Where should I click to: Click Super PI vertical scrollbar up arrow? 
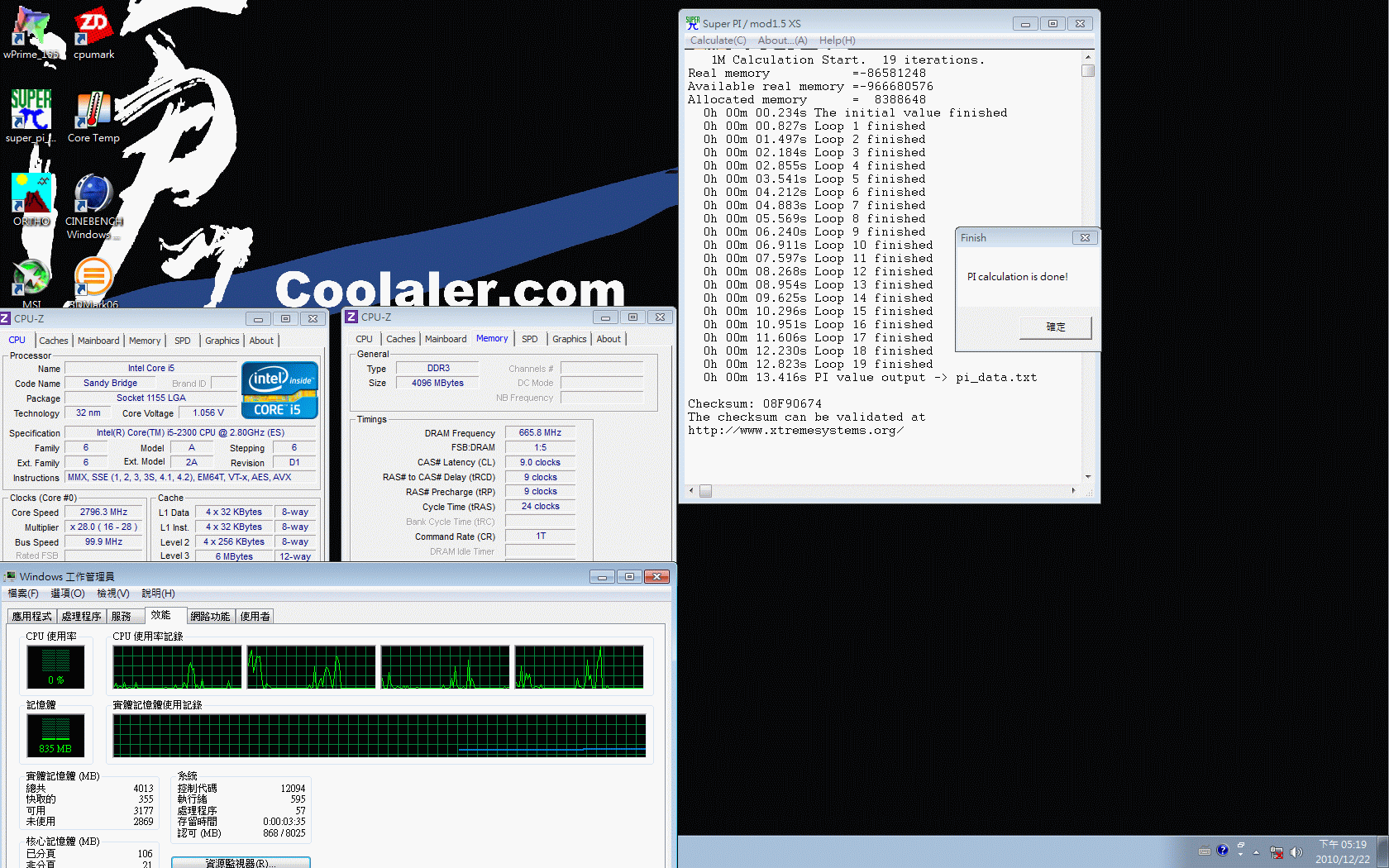pyautogui.click(x=1088, y=57)
